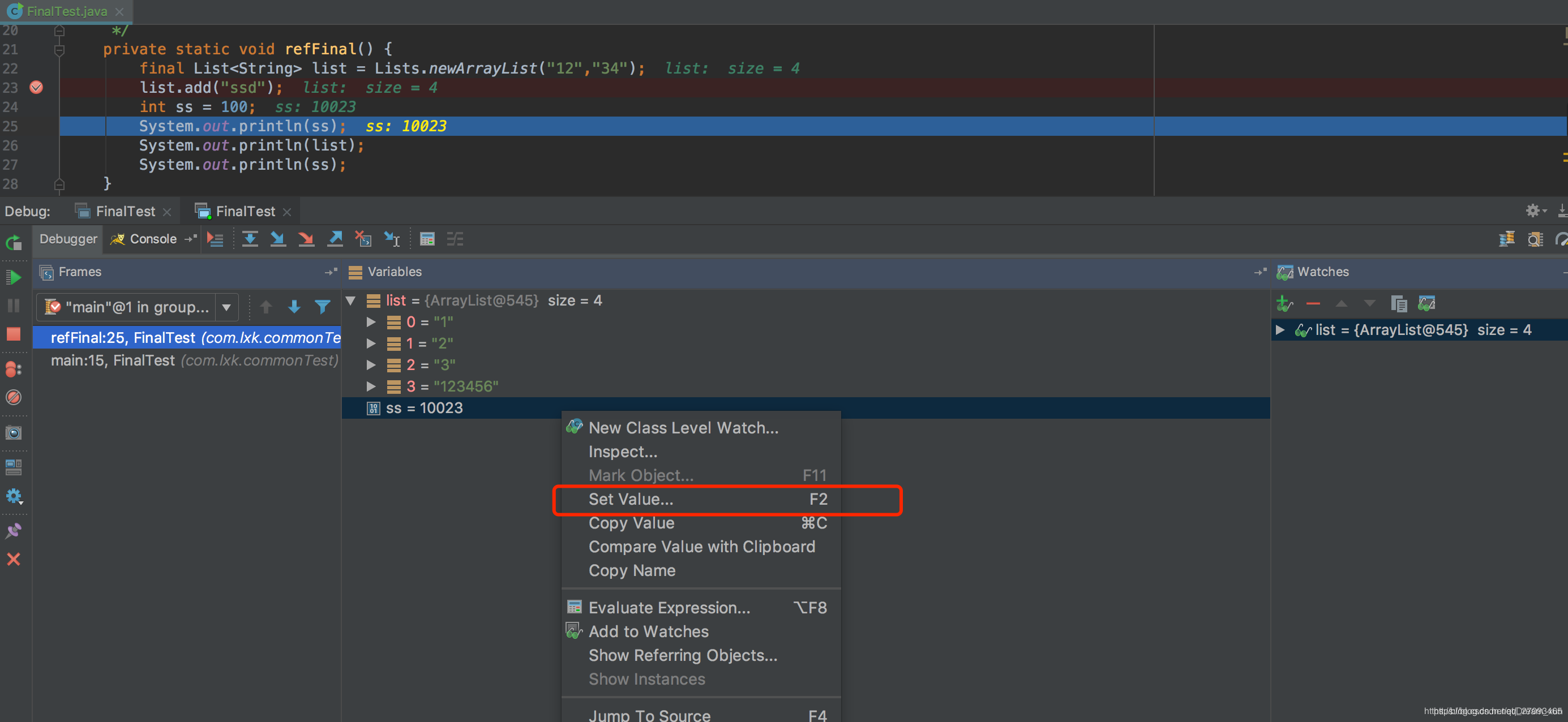This screenshot has height=722, width=1568.
Task: Click the Evaluate Expression calculator toolbar icon
Action: coord(427,239)
